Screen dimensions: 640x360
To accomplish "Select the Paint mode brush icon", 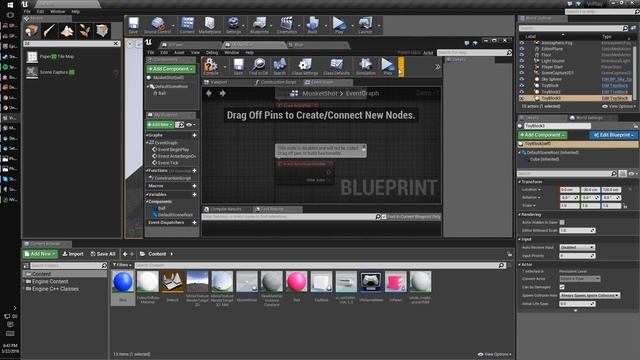I will [x=49, y=31].
